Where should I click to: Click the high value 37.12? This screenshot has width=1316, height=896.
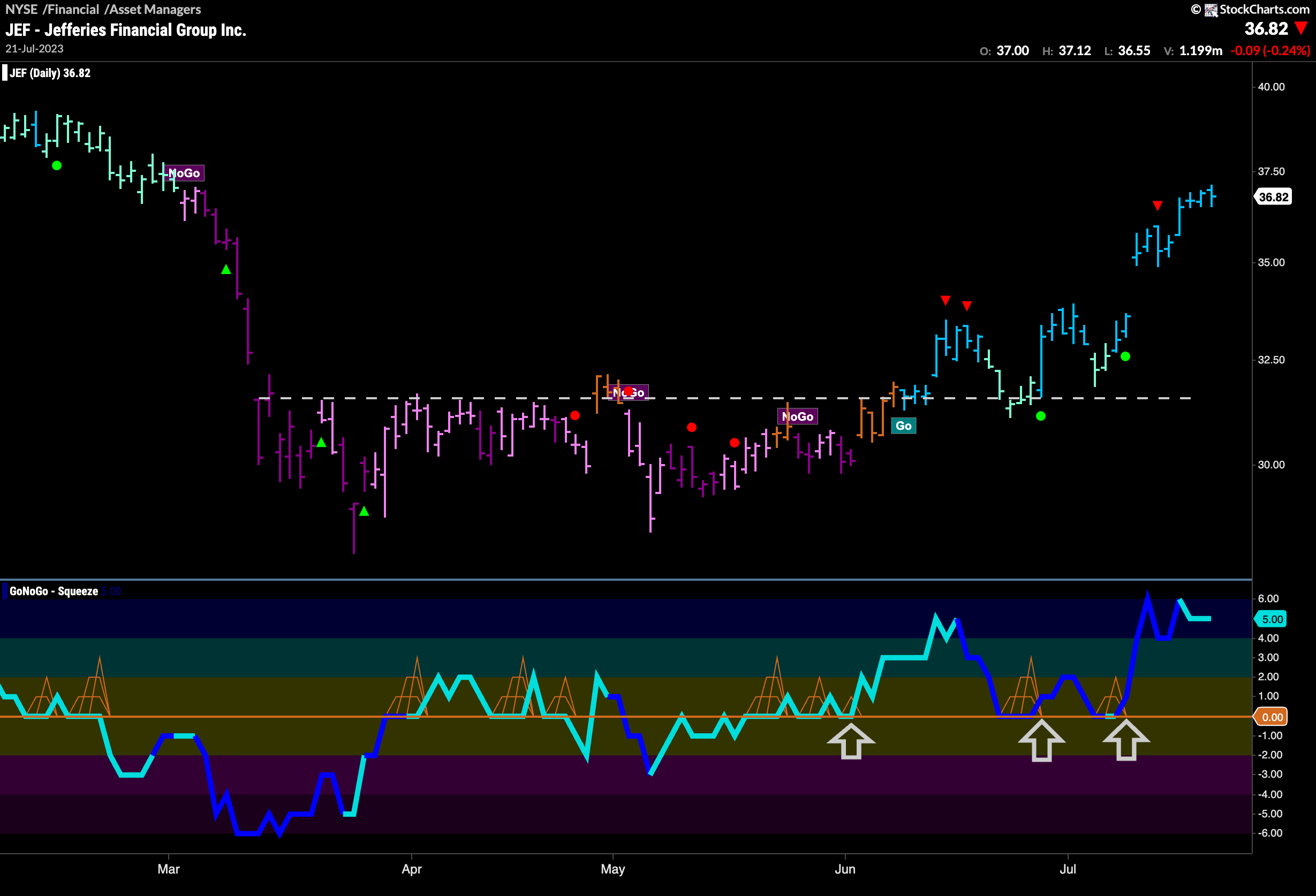(x=1075, y=50)
